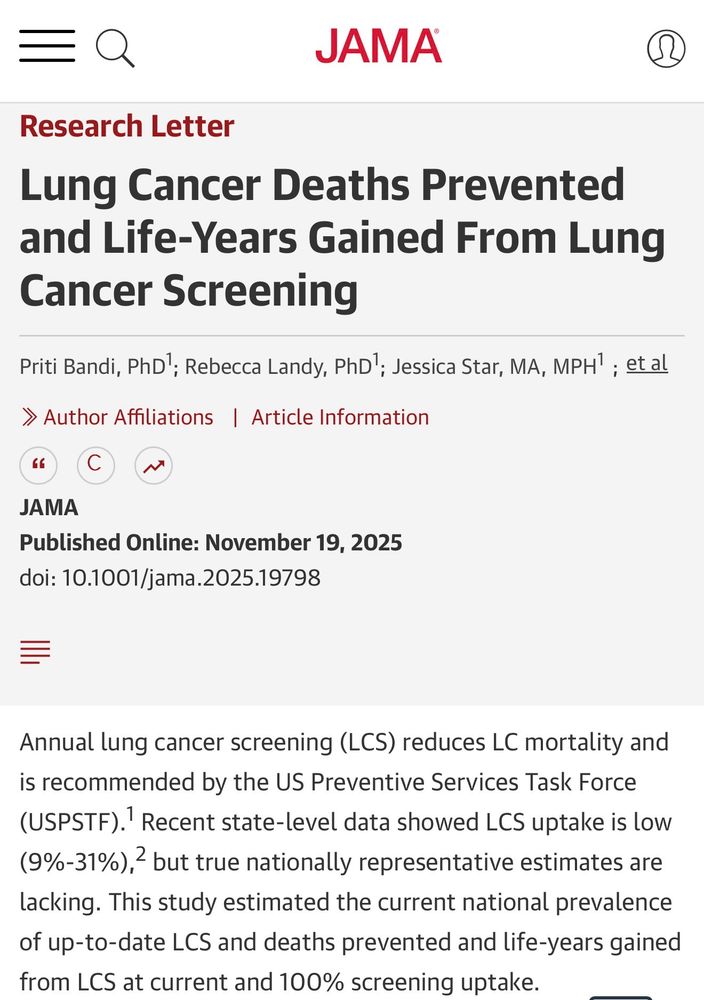Image resolution: width=704 pixels, height=1000 pixels.
Task: Select author Rebecca Landy, PhD
Action: 277,367
